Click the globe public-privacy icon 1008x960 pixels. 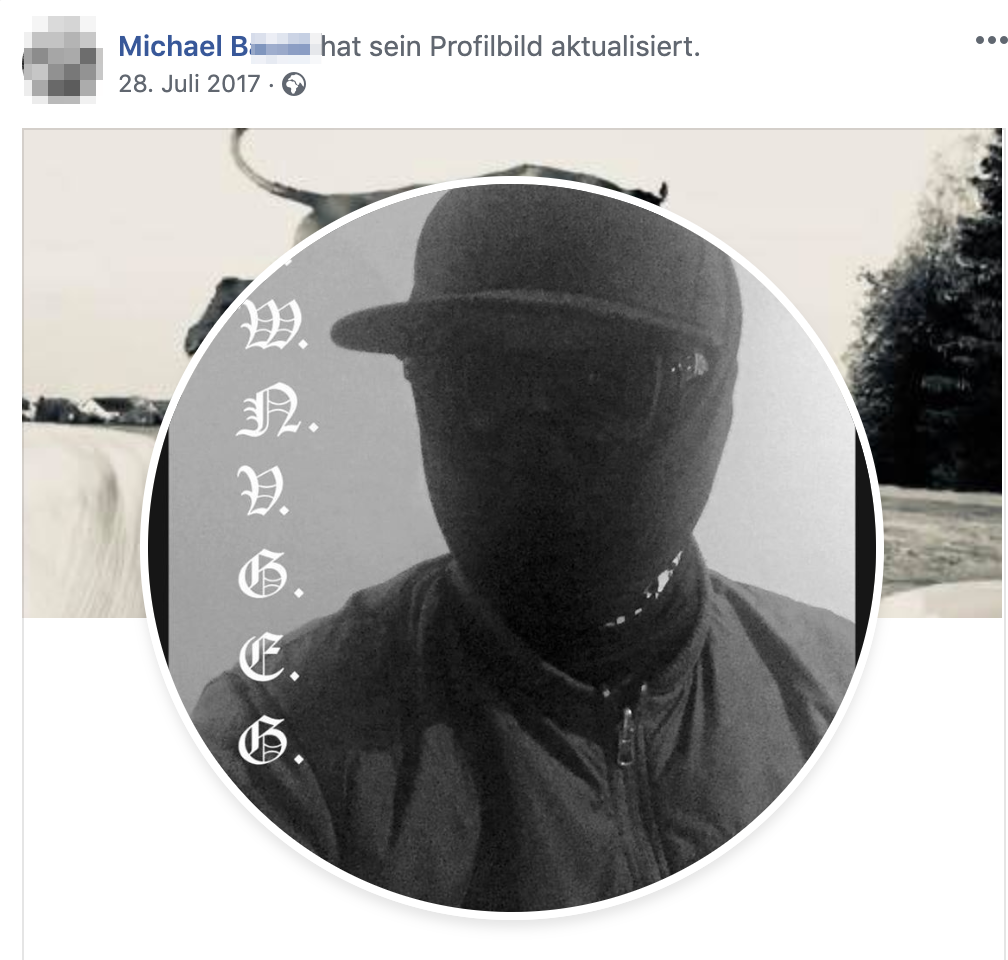click(294, 85)
